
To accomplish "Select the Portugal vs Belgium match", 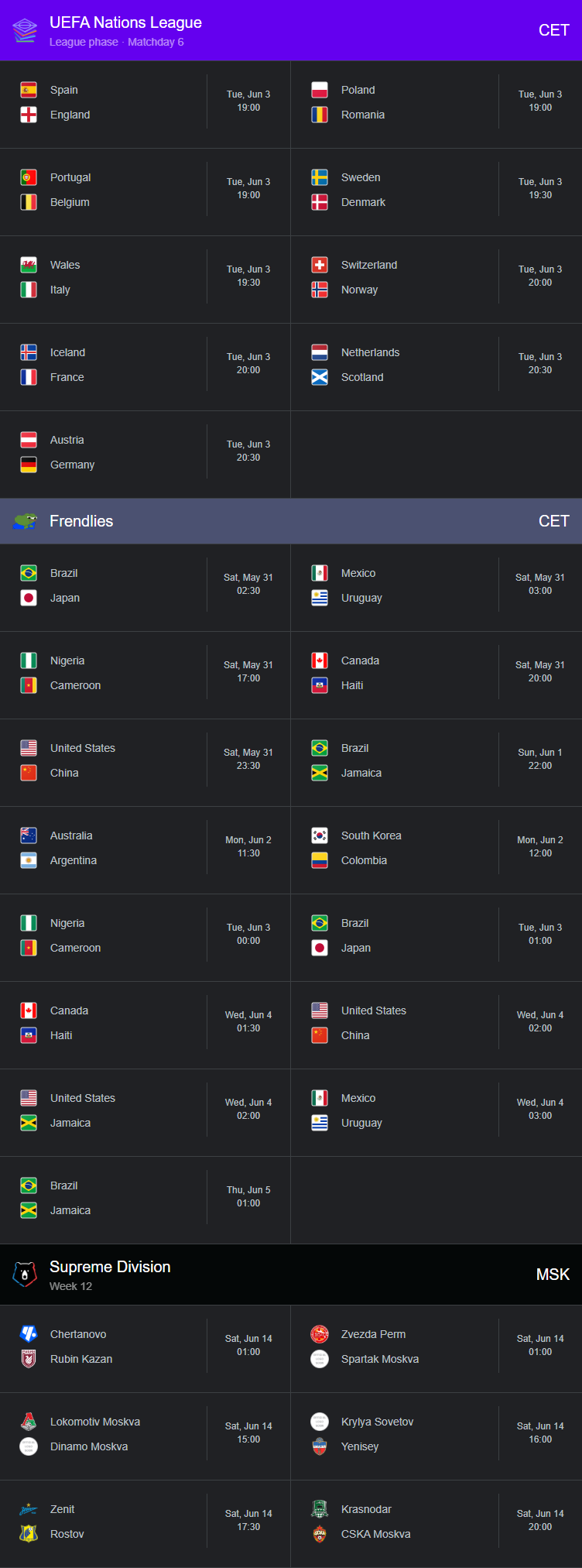I will (145, 190).
